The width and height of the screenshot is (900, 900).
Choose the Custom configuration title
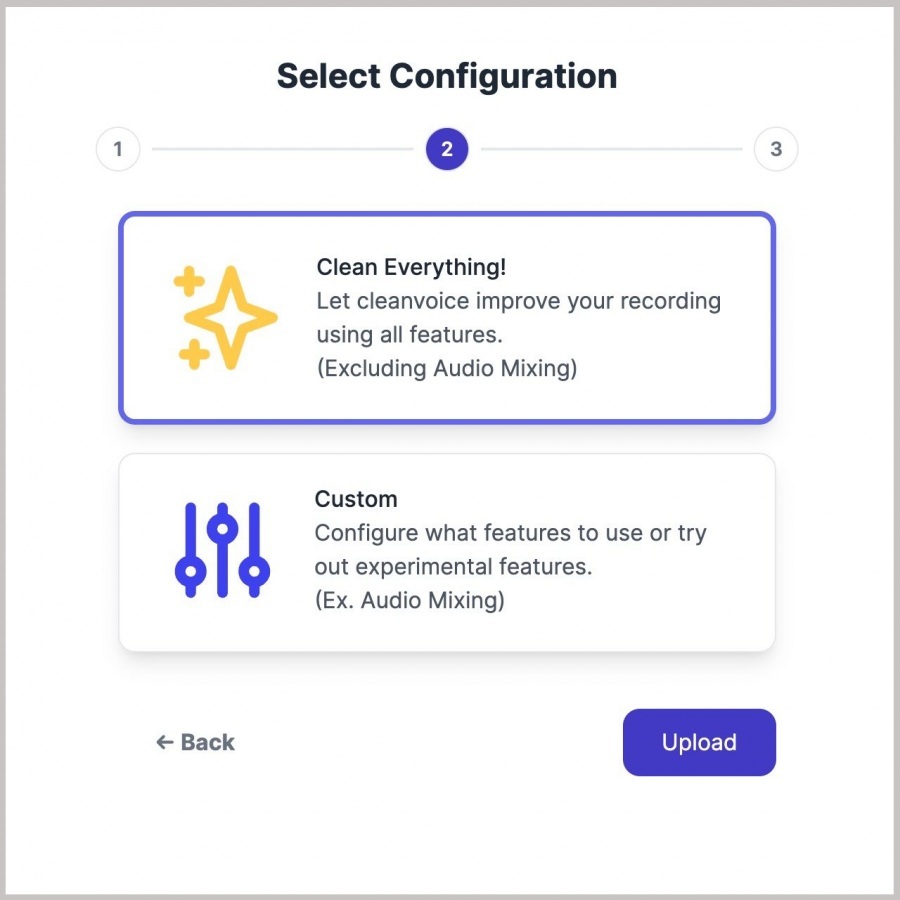coord(356,499)
